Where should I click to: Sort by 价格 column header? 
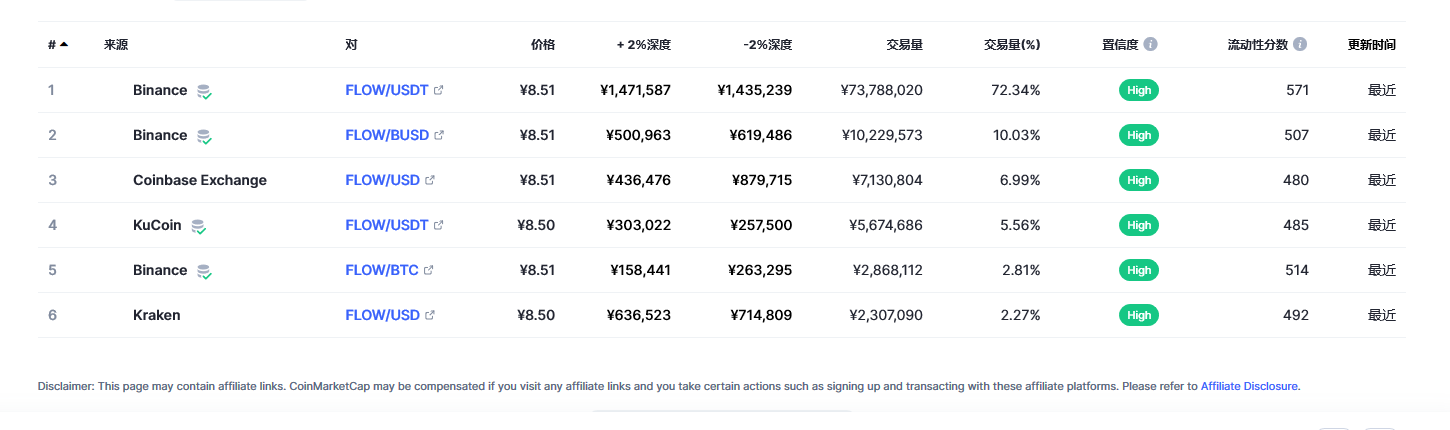click(543, 45)
